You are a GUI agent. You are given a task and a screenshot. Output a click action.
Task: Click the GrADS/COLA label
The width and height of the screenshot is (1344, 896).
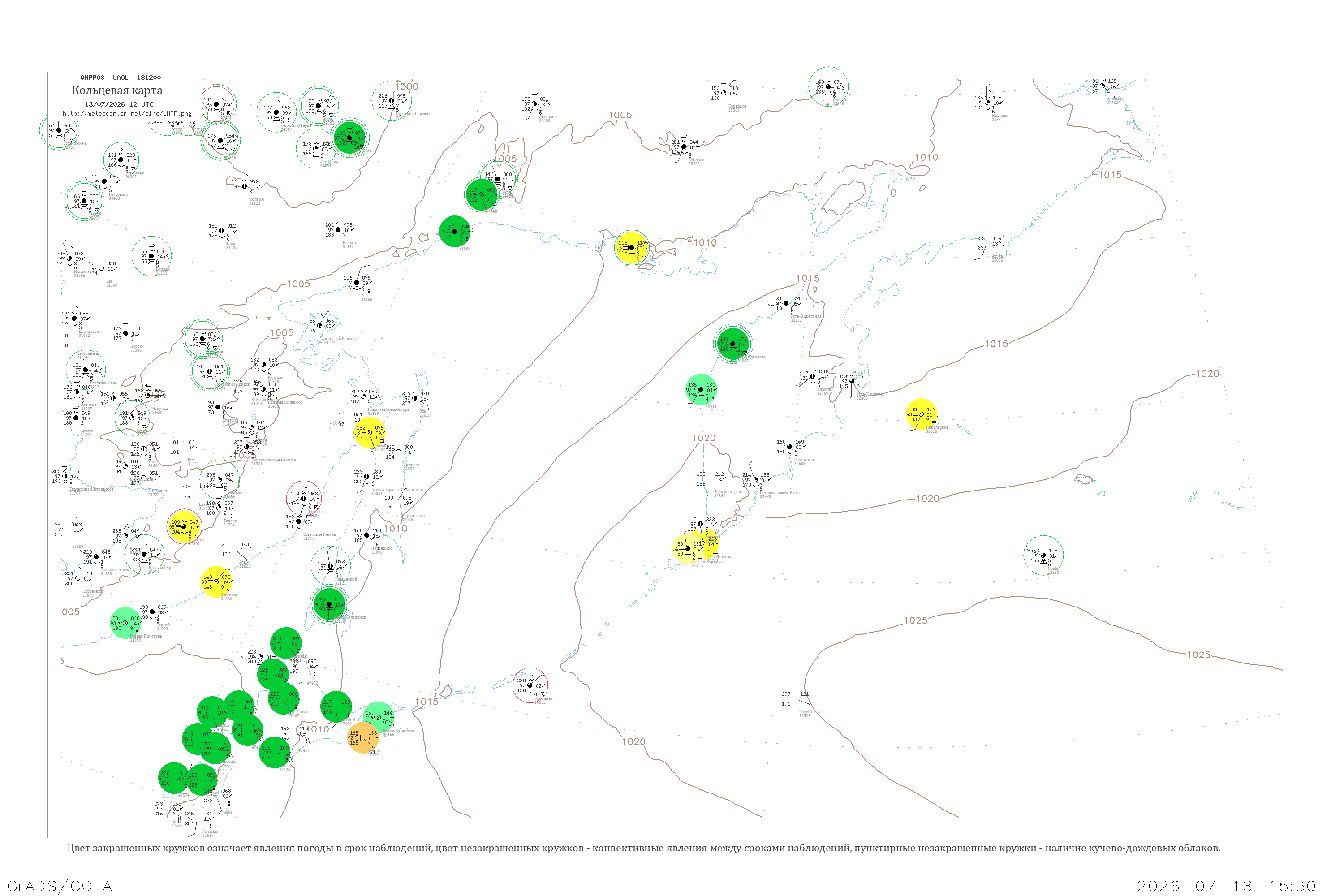point(60,886)
